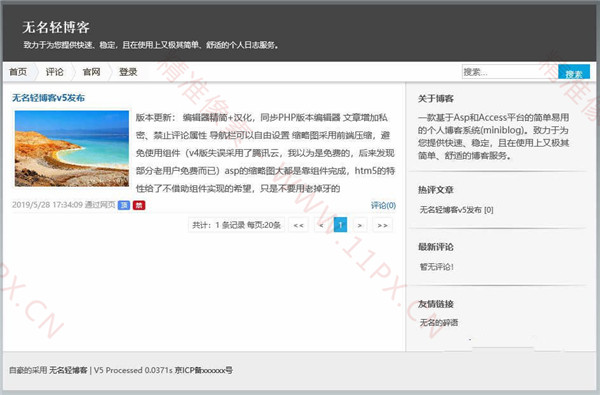The height and width of the screenshot is (395, 600).
Task: Click the 暂无评论! text in sidebar
Action: (437, 267)
